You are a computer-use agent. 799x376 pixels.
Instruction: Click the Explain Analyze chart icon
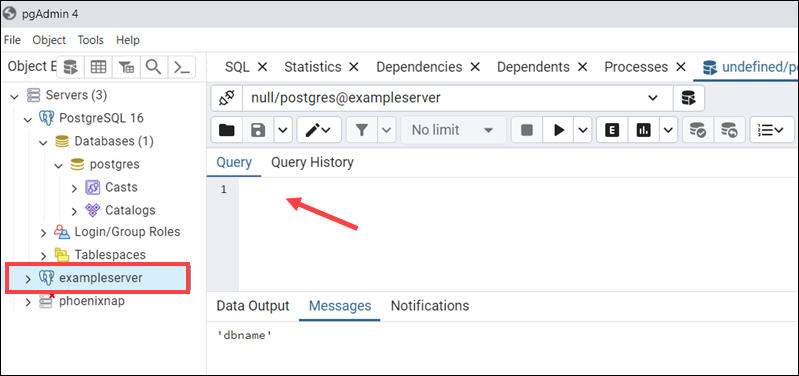click(x=644, y=130)
